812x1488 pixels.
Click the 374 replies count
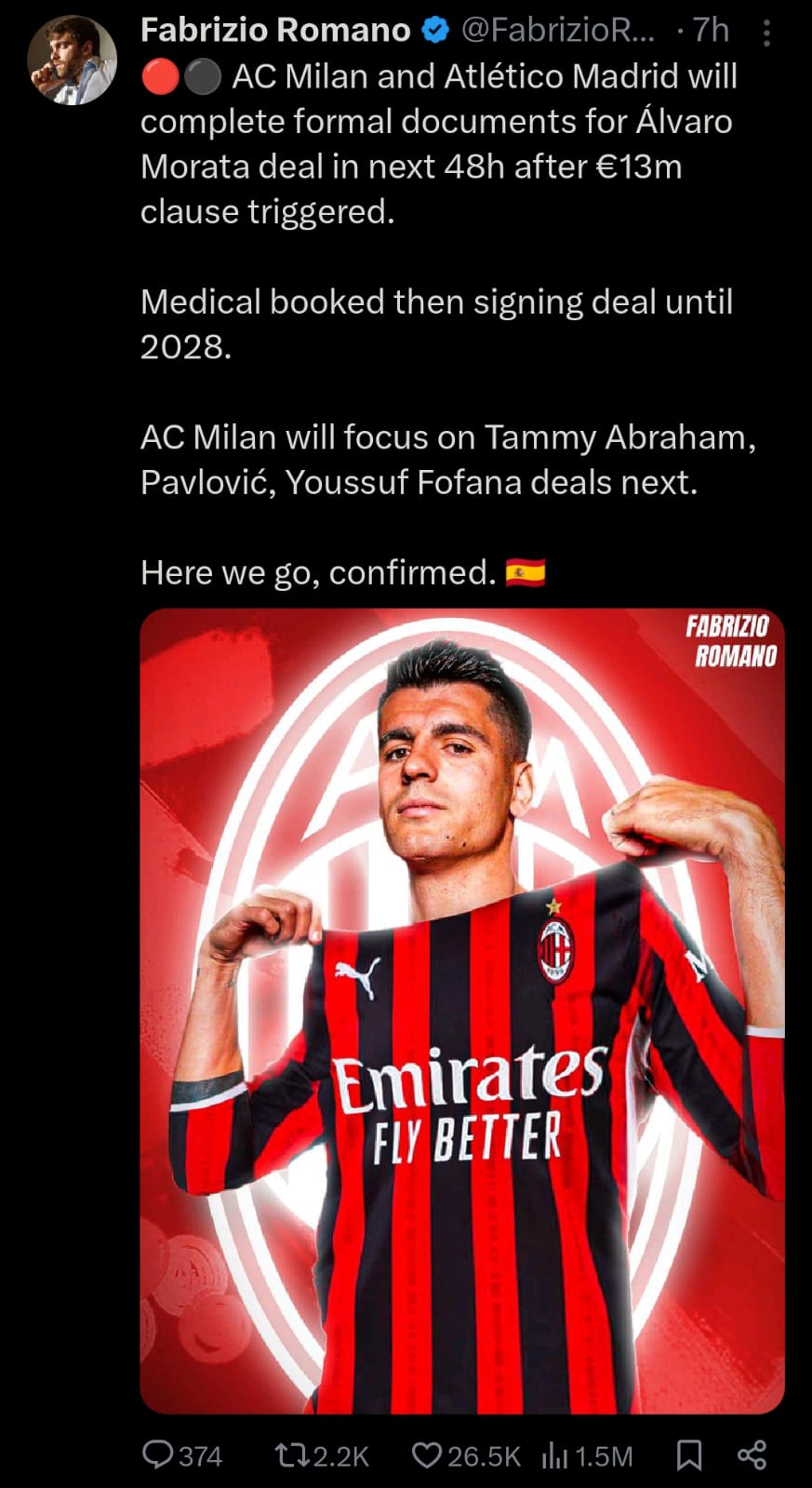199,1455
